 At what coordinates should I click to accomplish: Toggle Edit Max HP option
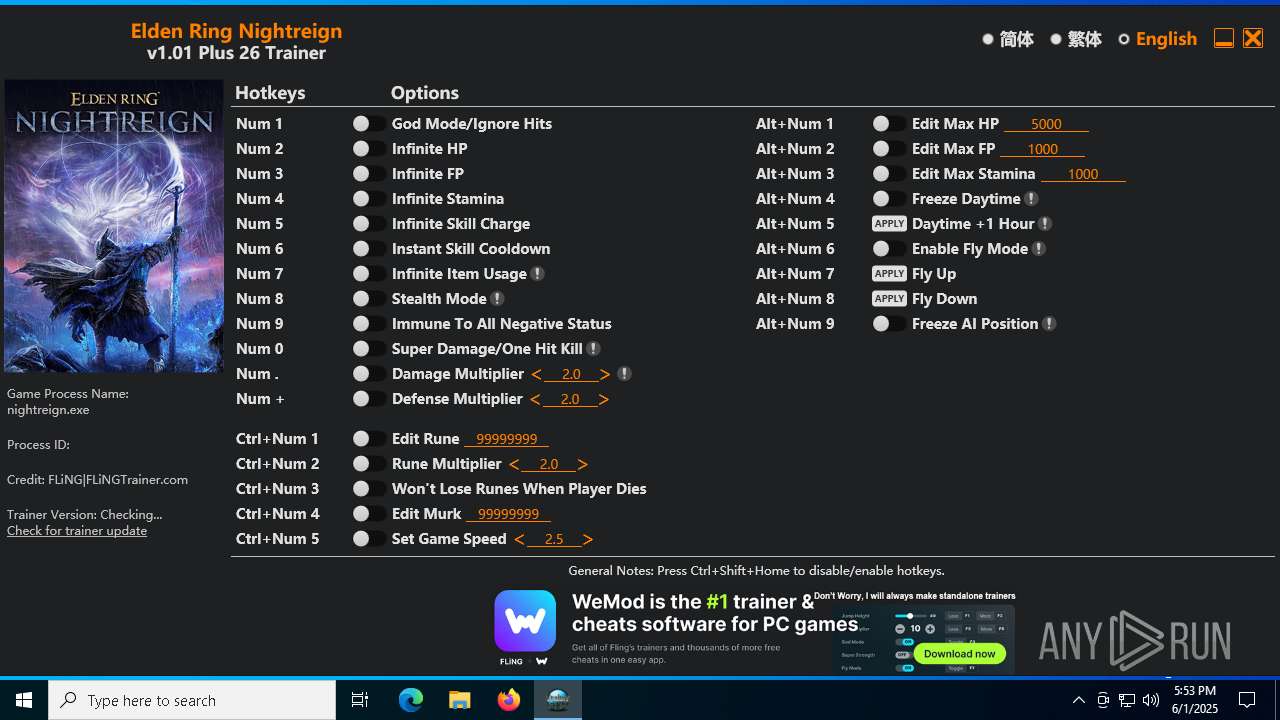[889, 124]
